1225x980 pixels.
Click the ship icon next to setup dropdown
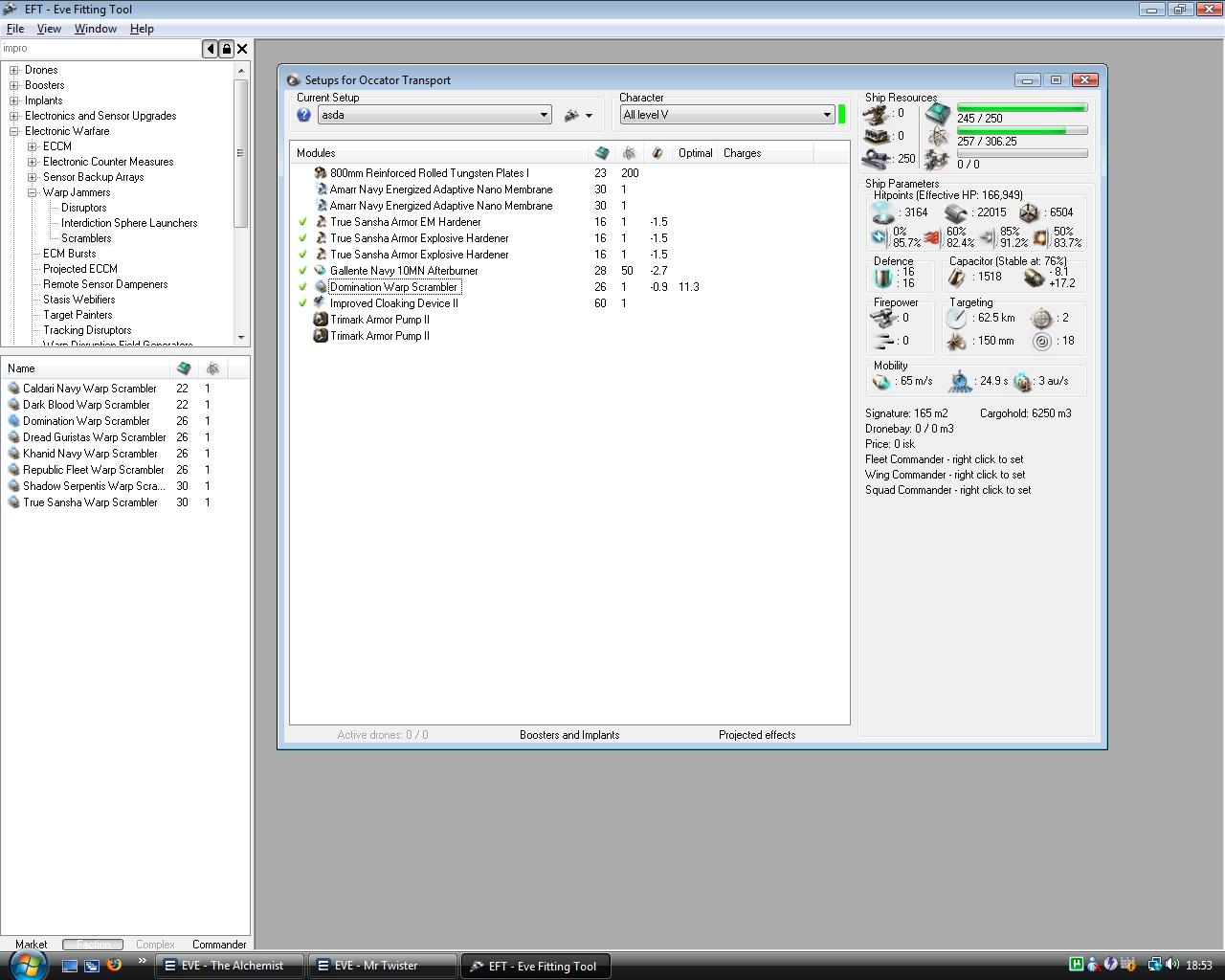pyautogui.click(x=572, y=115)
